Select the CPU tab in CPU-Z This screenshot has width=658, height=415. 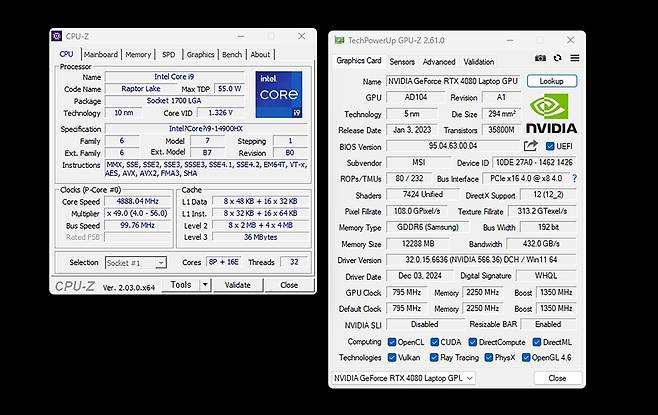point(66,54)
